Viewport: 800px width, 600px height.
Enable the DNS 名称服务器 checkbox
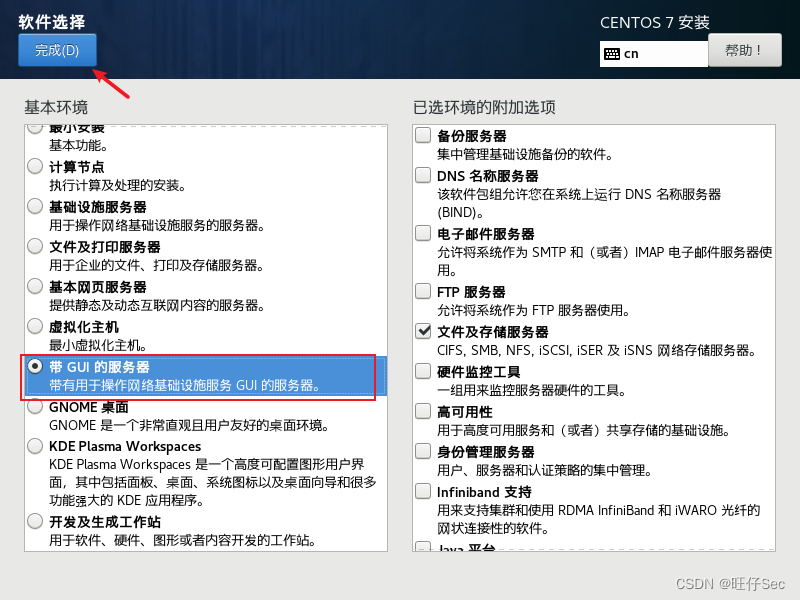(423, 175)
